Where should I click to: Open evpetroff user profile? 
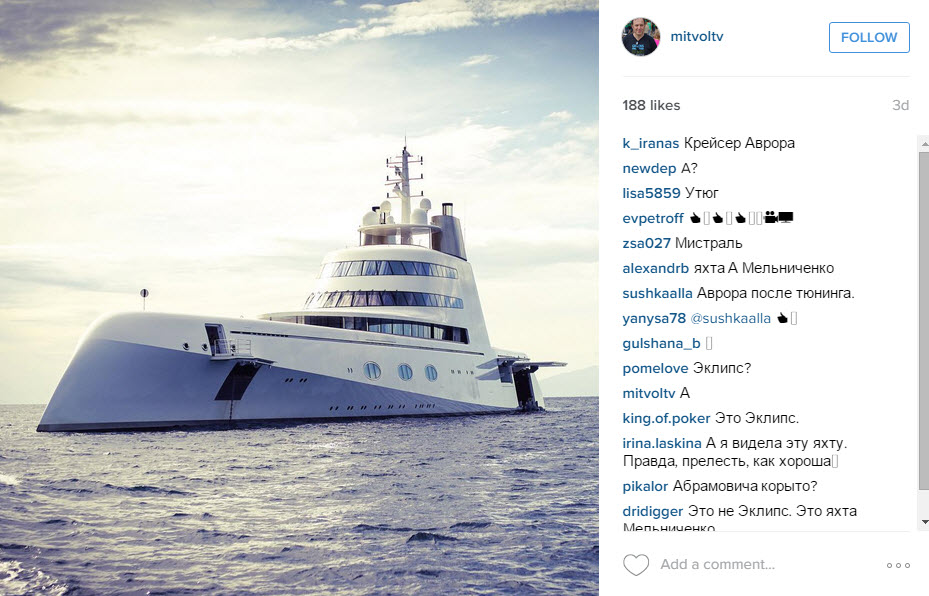tap(653, 219)
